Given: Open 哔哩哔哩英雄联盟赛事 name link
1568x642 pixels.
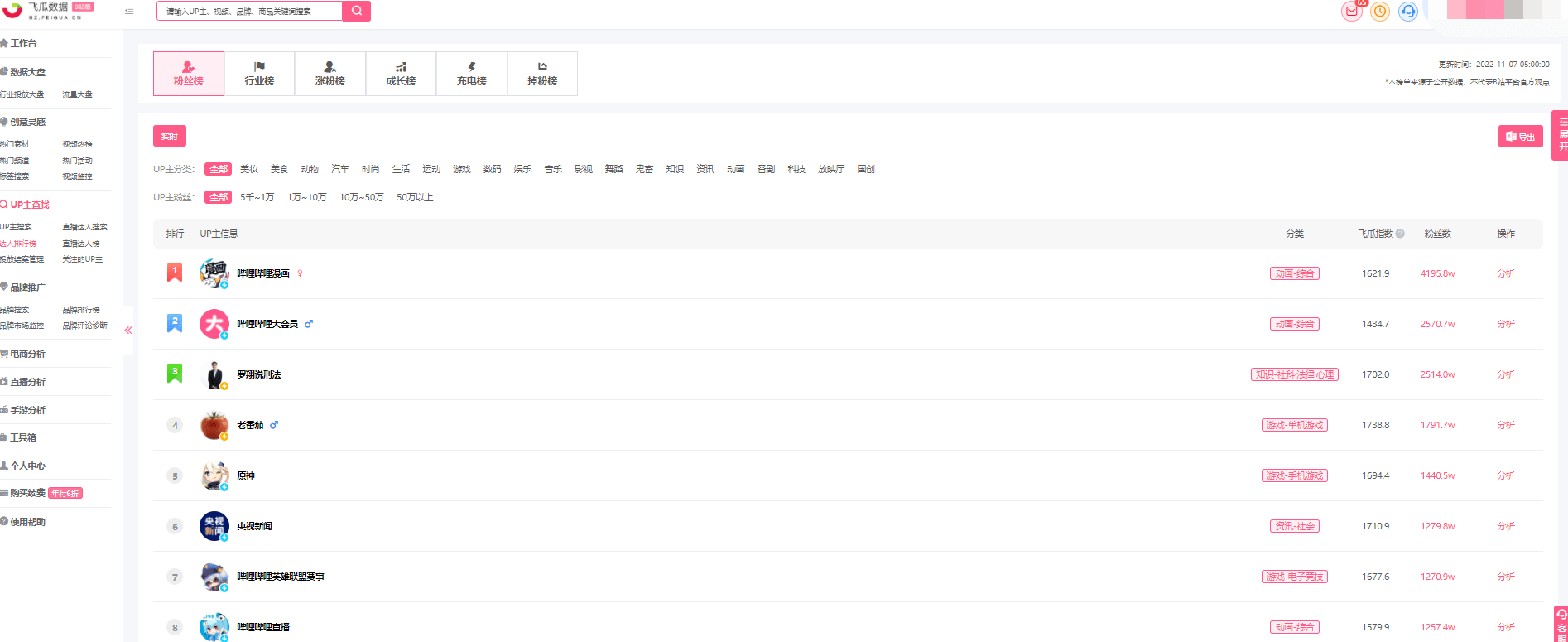Looking at the screenshot, I should (281, 577).
